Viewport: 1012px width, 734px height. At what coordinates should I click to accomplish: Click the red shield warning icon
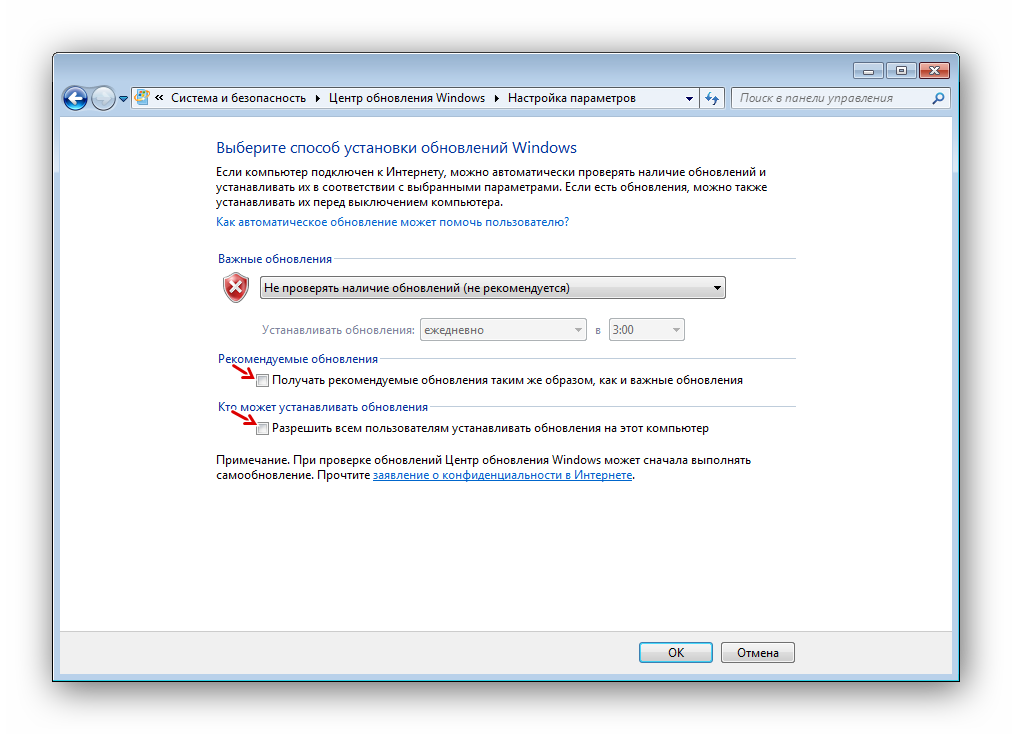click(x=235, y=288)
